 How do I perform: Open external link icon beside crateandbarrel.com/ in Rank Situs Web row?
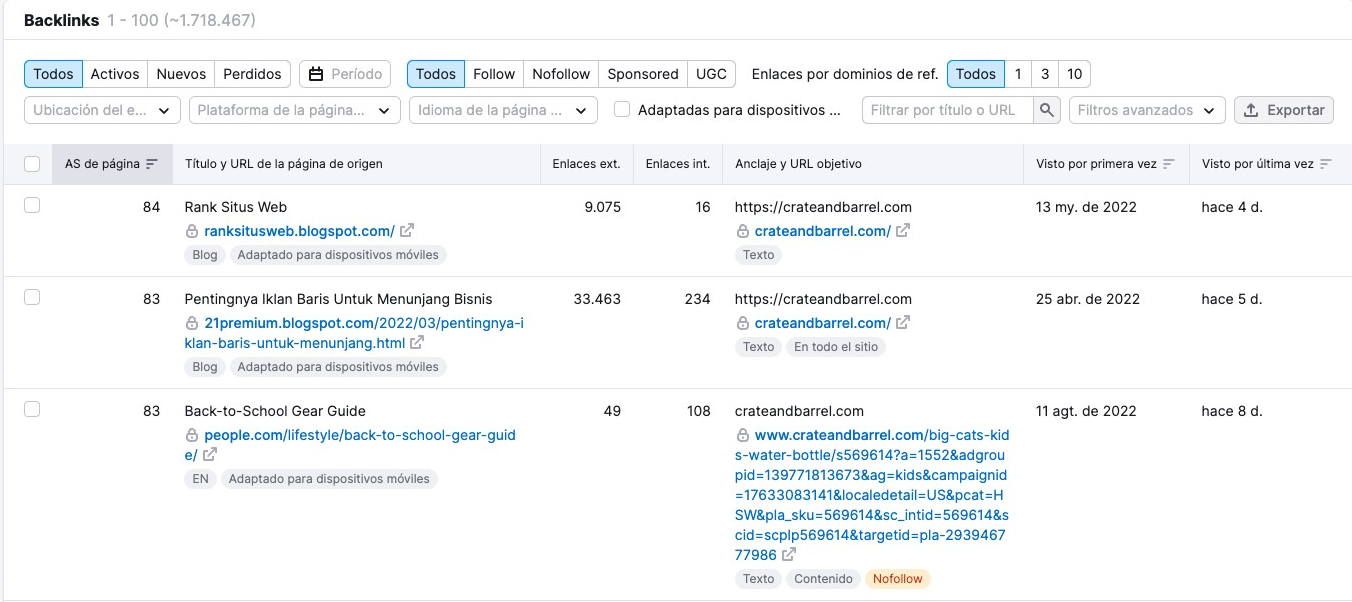[903, 231]
